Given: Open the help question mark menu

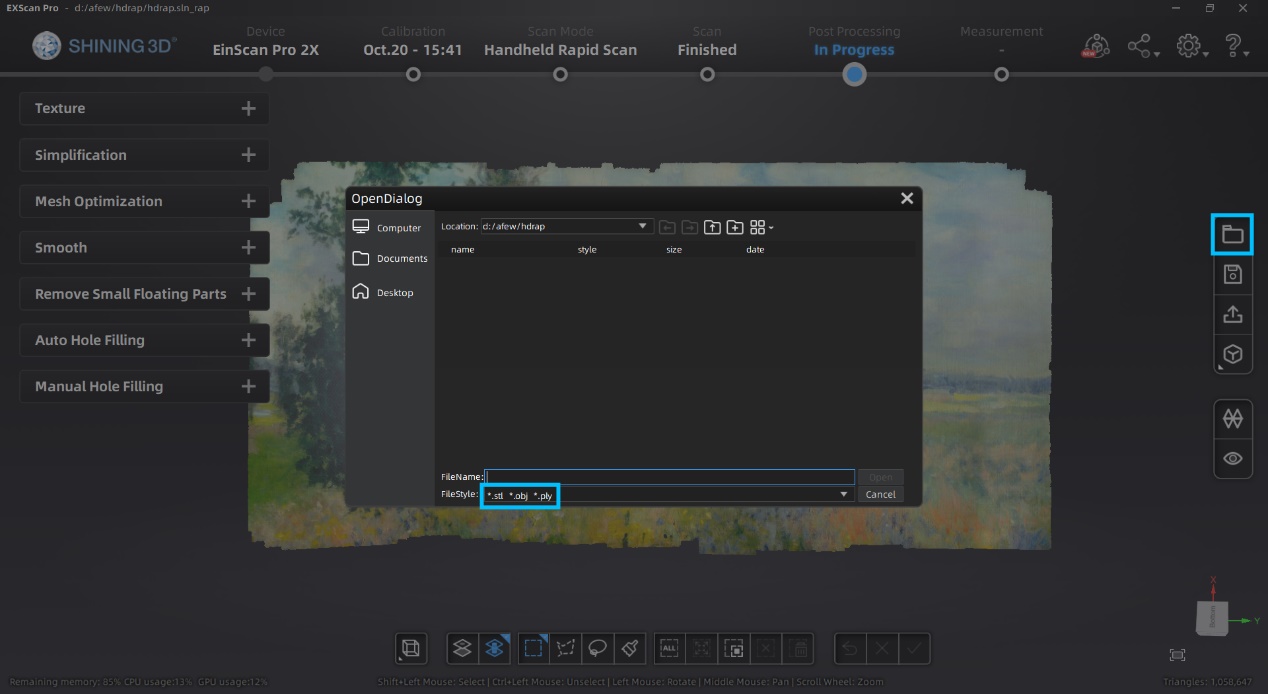Looking at the screenshot, I should click(1236, 46).
